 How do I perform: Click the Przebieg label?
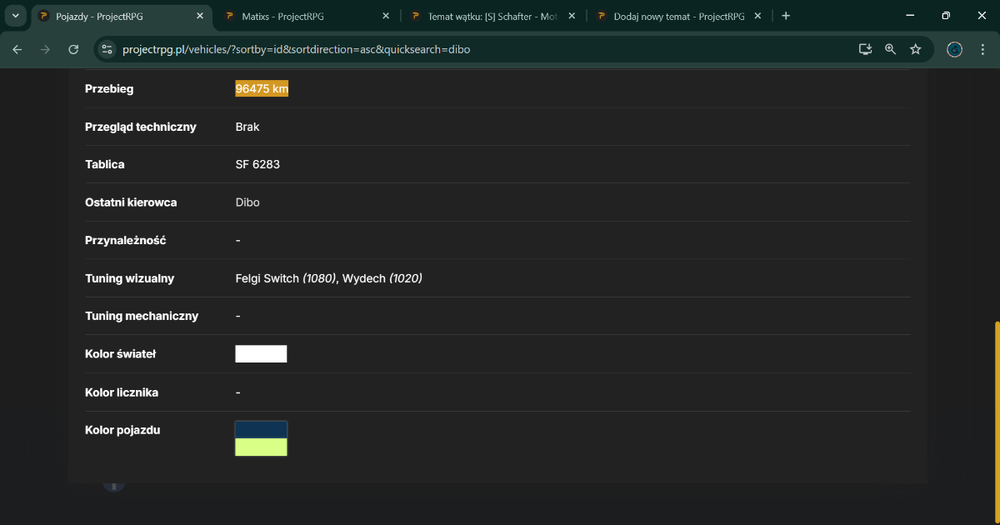[109, 89]
